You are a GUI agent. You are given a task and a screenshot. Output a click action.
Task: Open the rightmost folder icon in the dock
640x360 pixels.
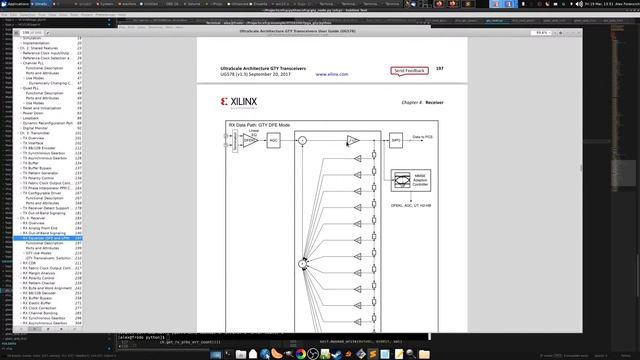(424, 354)
